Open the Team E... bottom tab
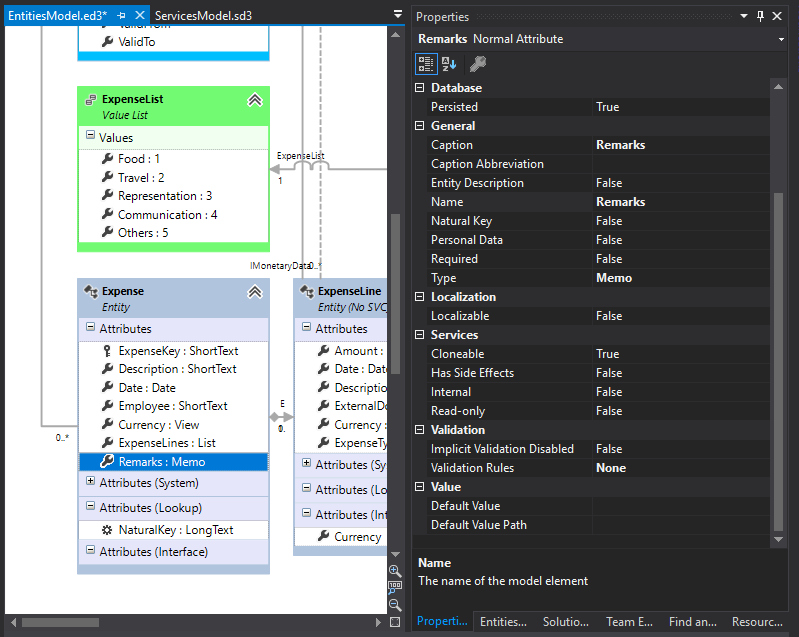 [629, 622]
